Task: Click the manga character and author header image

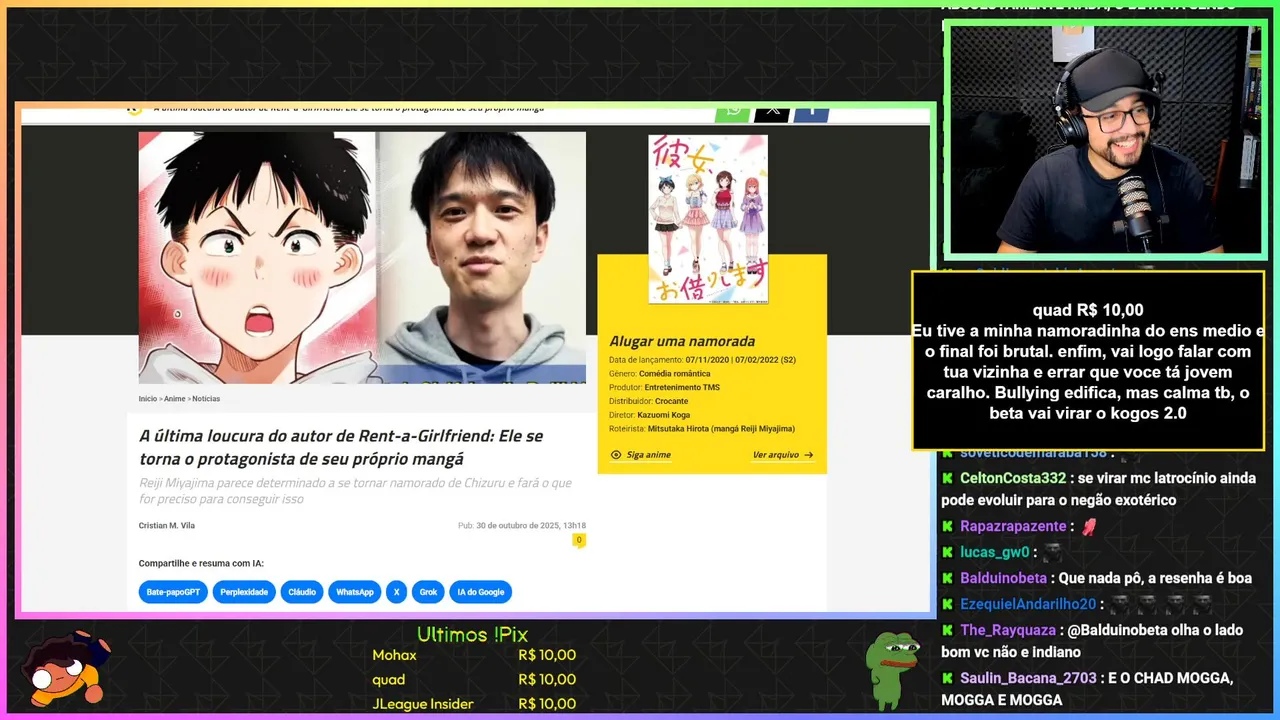Action: coord(362,257)
